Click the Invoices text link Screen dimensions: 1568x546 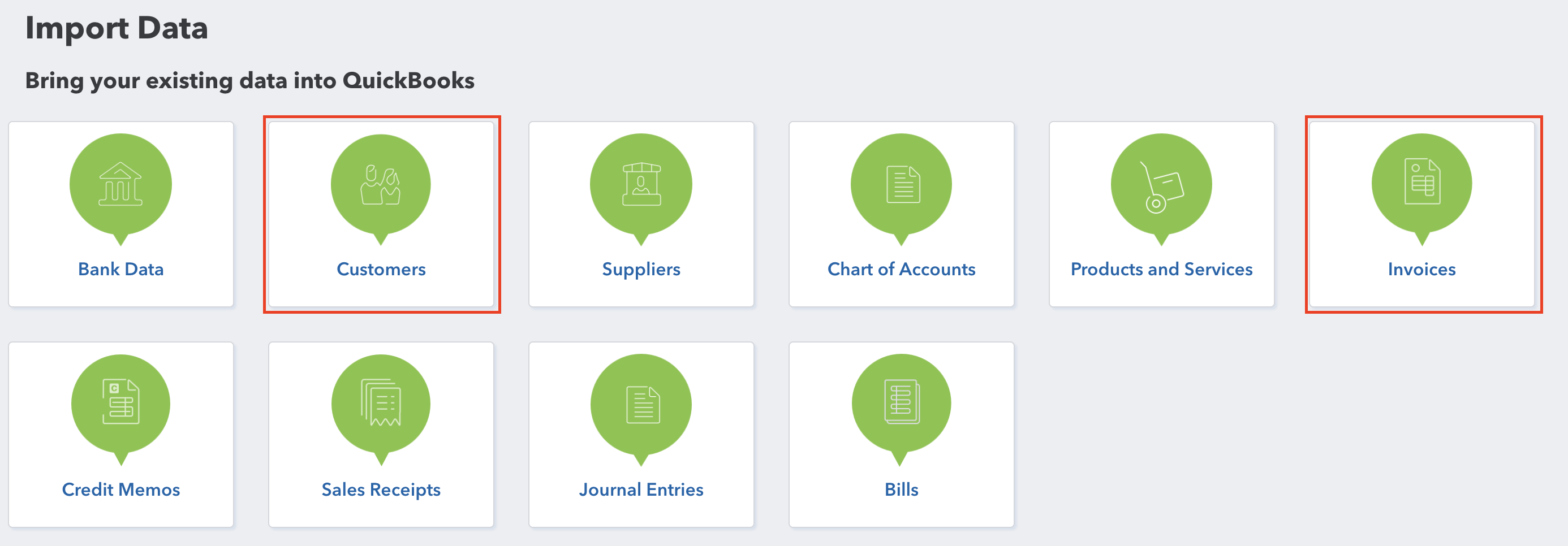click(x=1422, y=268)
